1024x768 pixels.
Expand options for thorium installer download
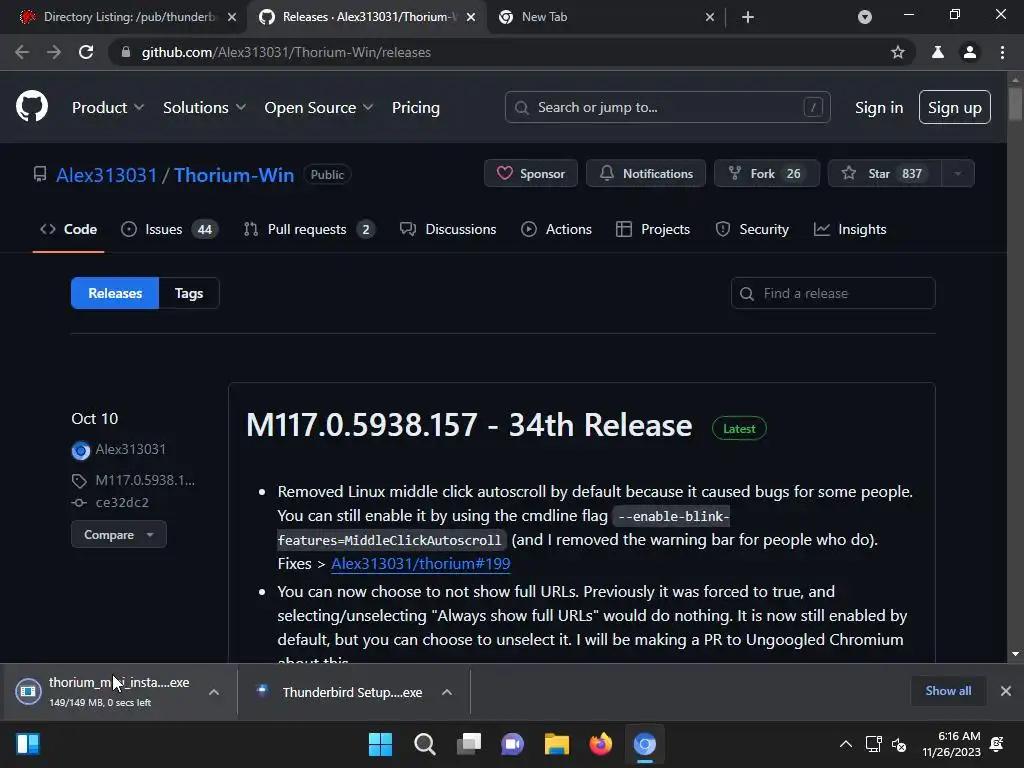point(214,692)
